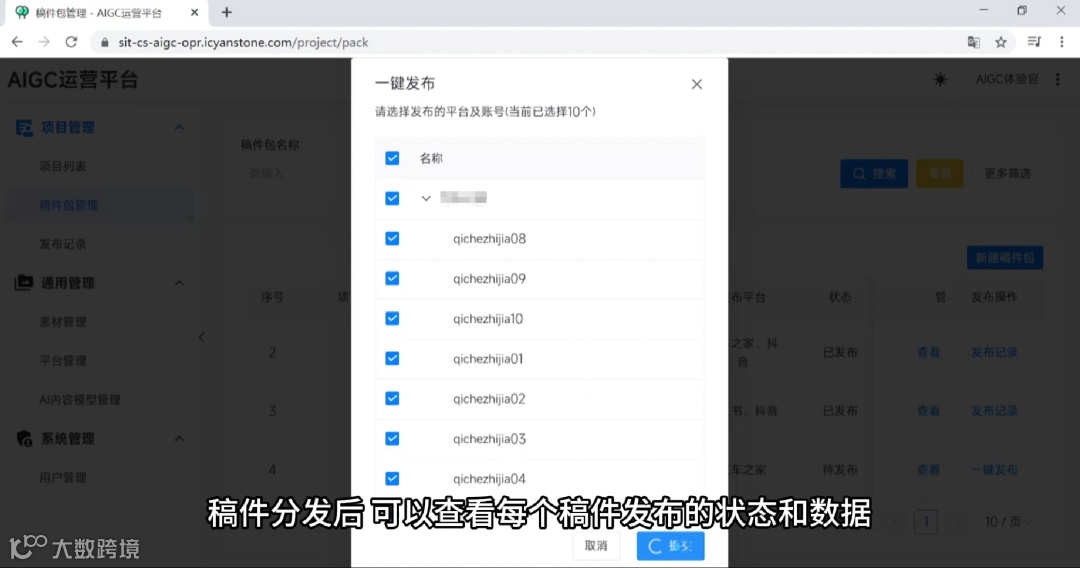
Task: Collapse 通用管理 sidebar section
Action: [x=179, y=283]
